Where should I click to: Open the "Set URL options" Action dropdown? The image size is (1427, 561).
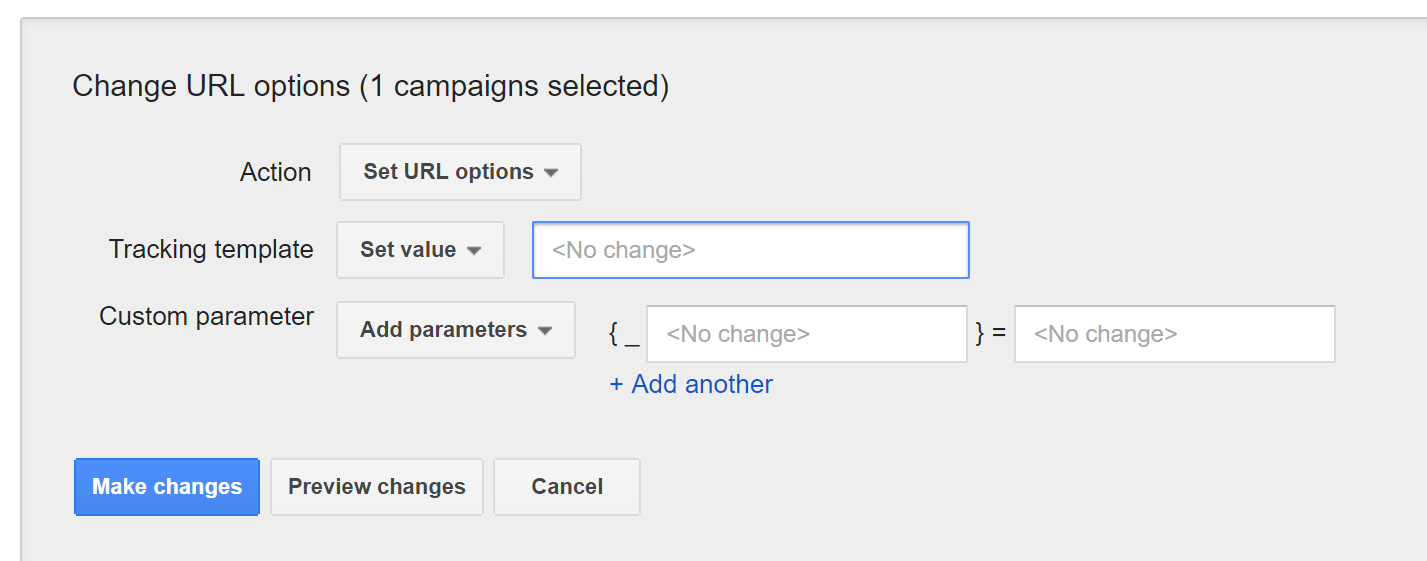tap(459, 172)
